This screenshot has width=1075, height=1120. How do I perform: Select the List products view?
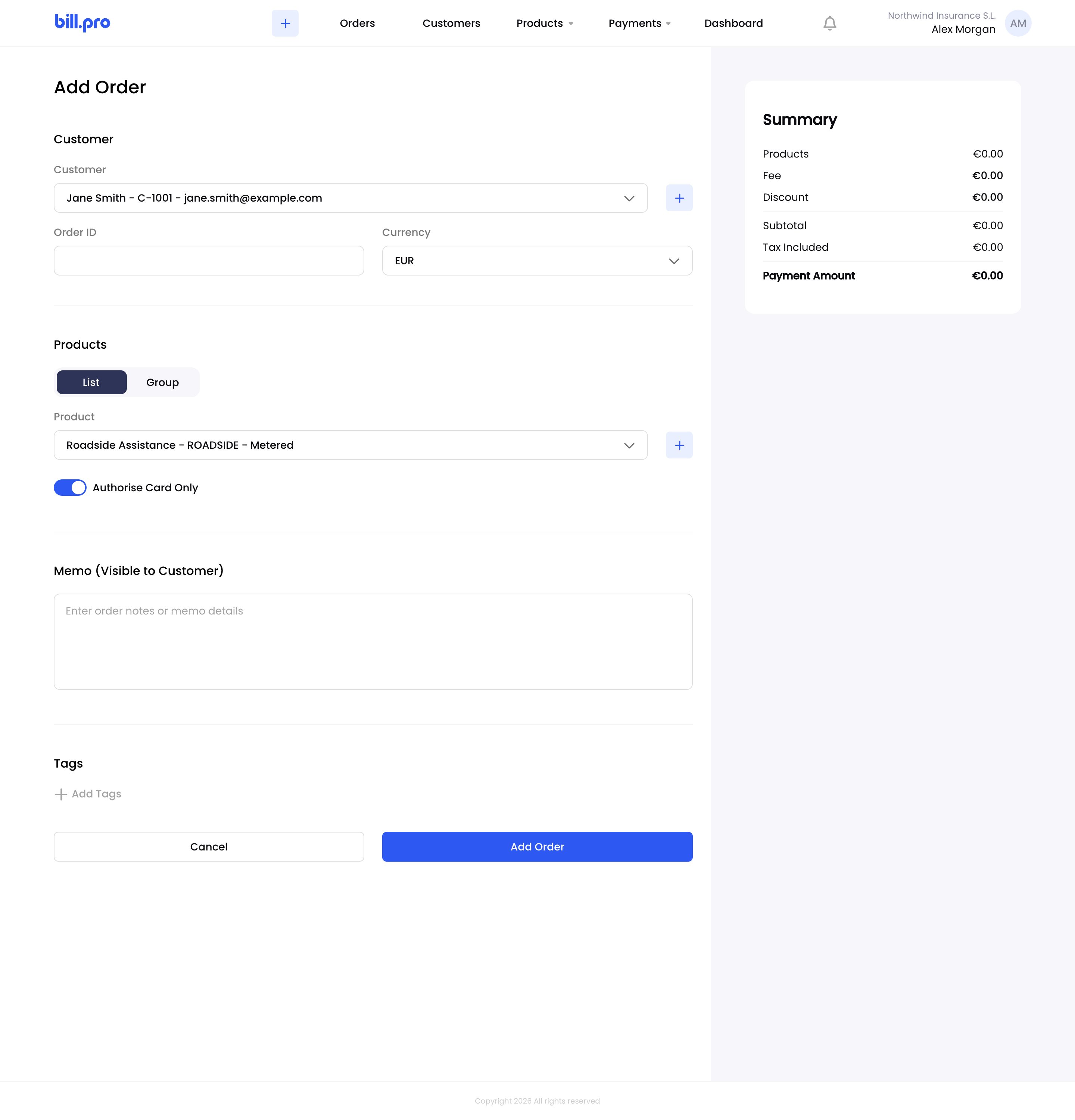[x=91, y=382]
